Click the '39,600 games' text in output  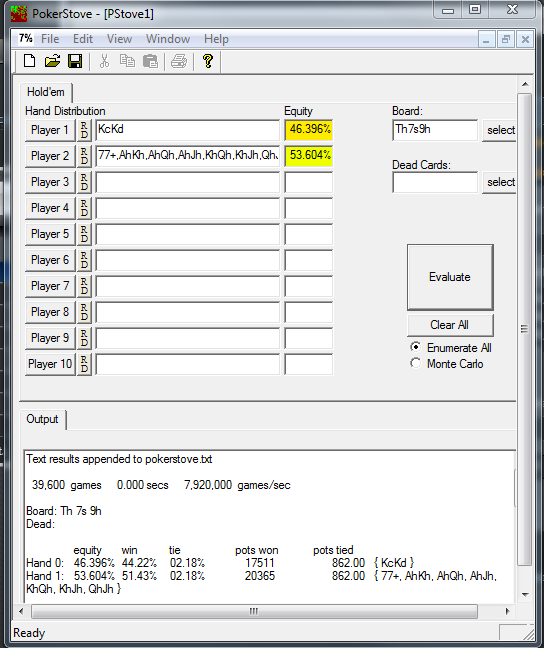pos(67,485)
